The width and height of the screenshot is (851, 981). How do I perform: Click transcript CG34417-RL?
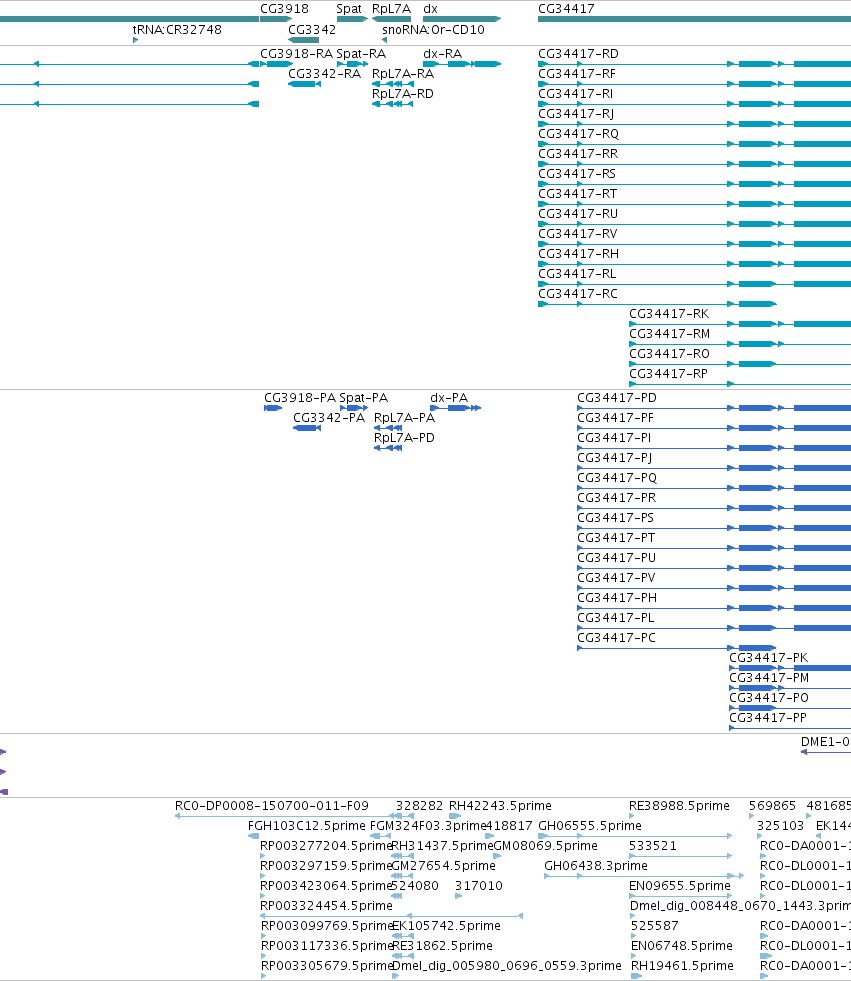pos(577,274)
